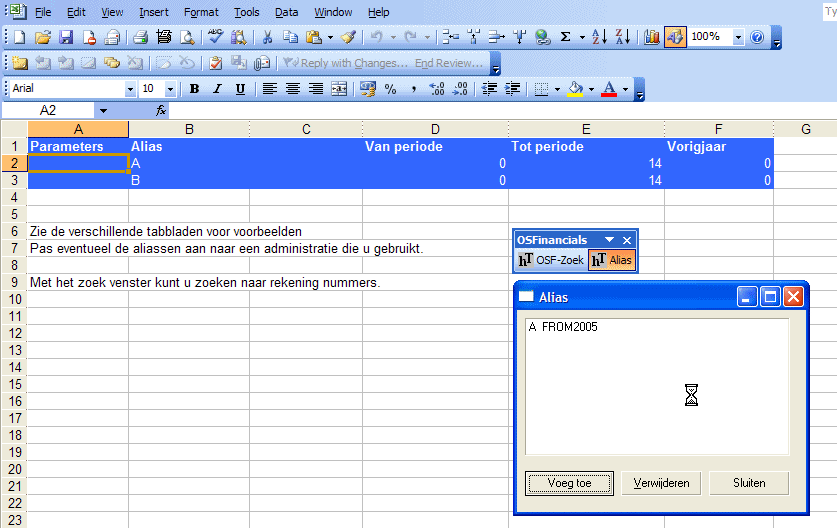The width and height of the screenshot is (837, 528).
Task: Open the font size dropdown
Action: coord(170,89)
